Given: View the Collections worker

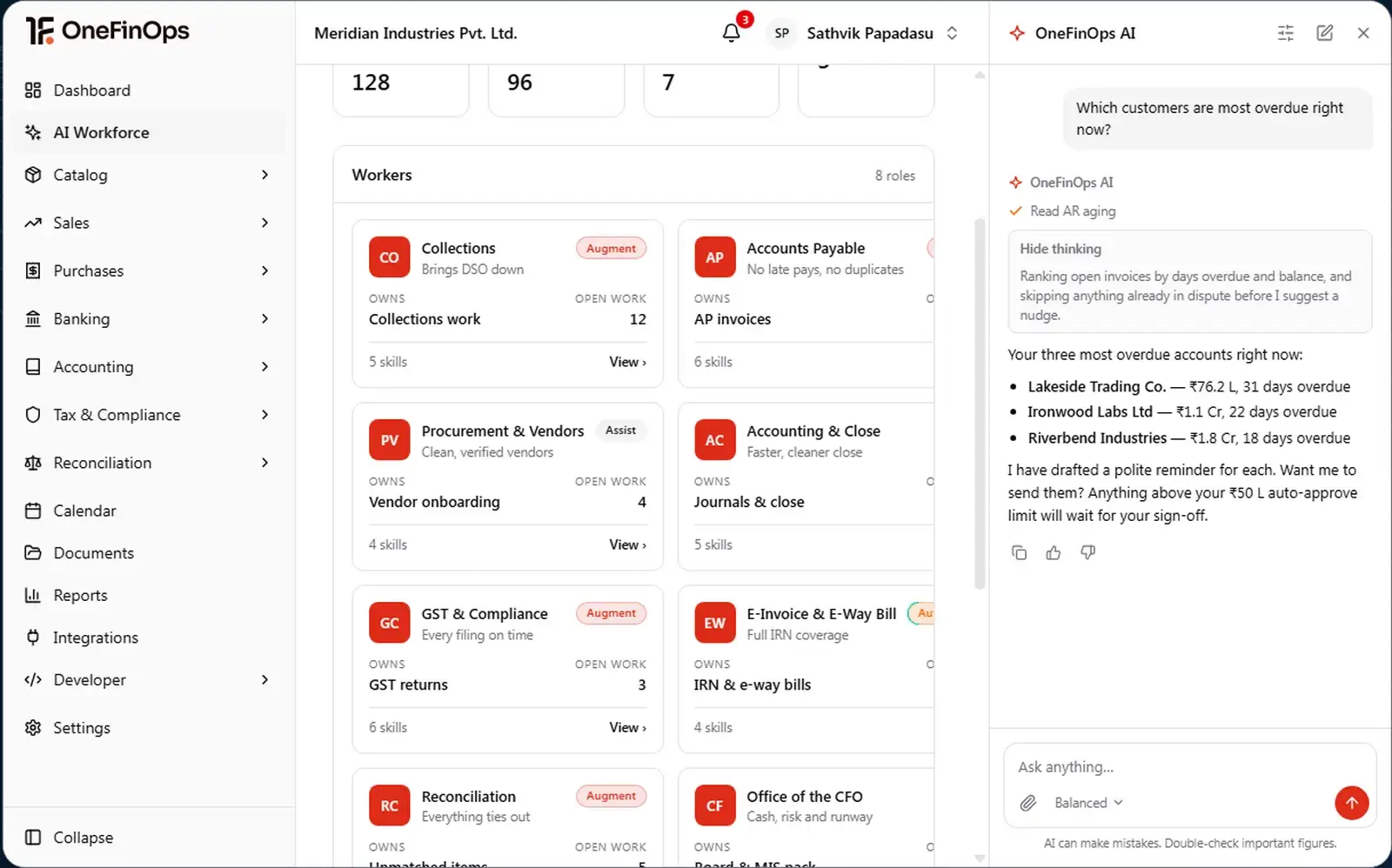Looking at the screenshot, I should (x=627, y=362).
